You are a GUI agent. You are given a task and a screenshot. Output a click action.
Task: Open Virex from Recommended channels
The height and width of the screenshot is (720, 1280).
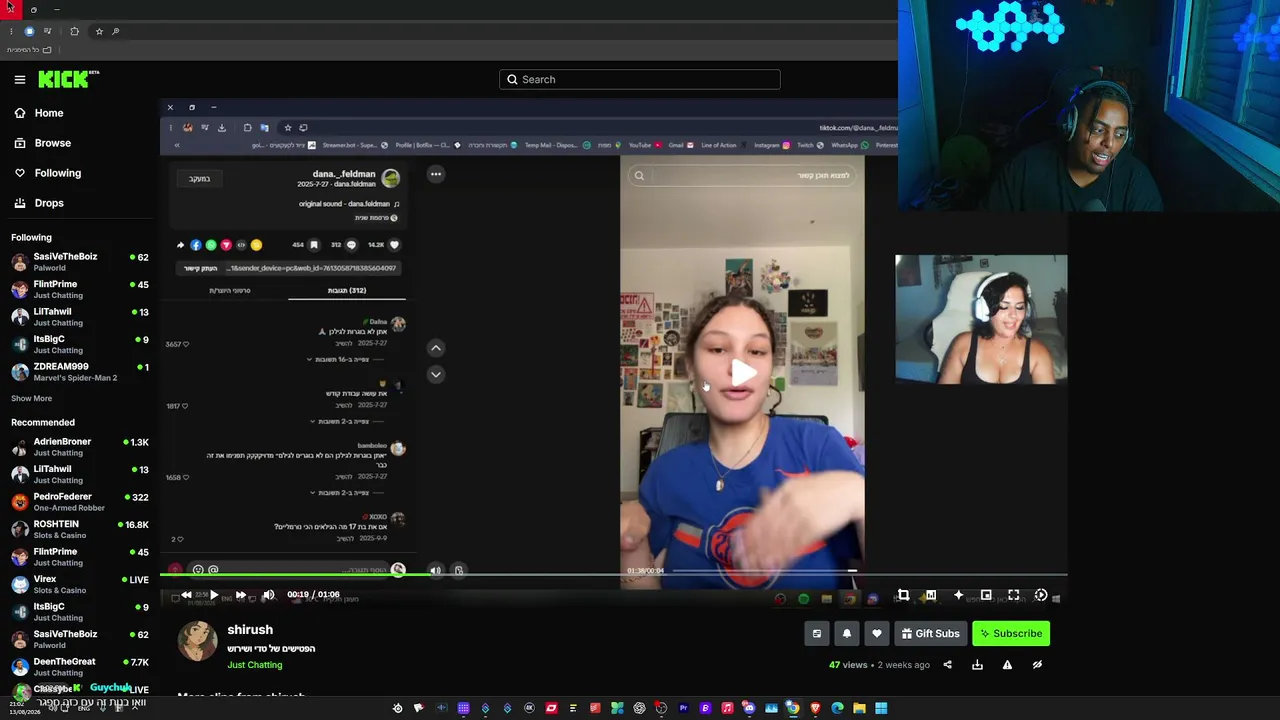(x=80, y=584)
